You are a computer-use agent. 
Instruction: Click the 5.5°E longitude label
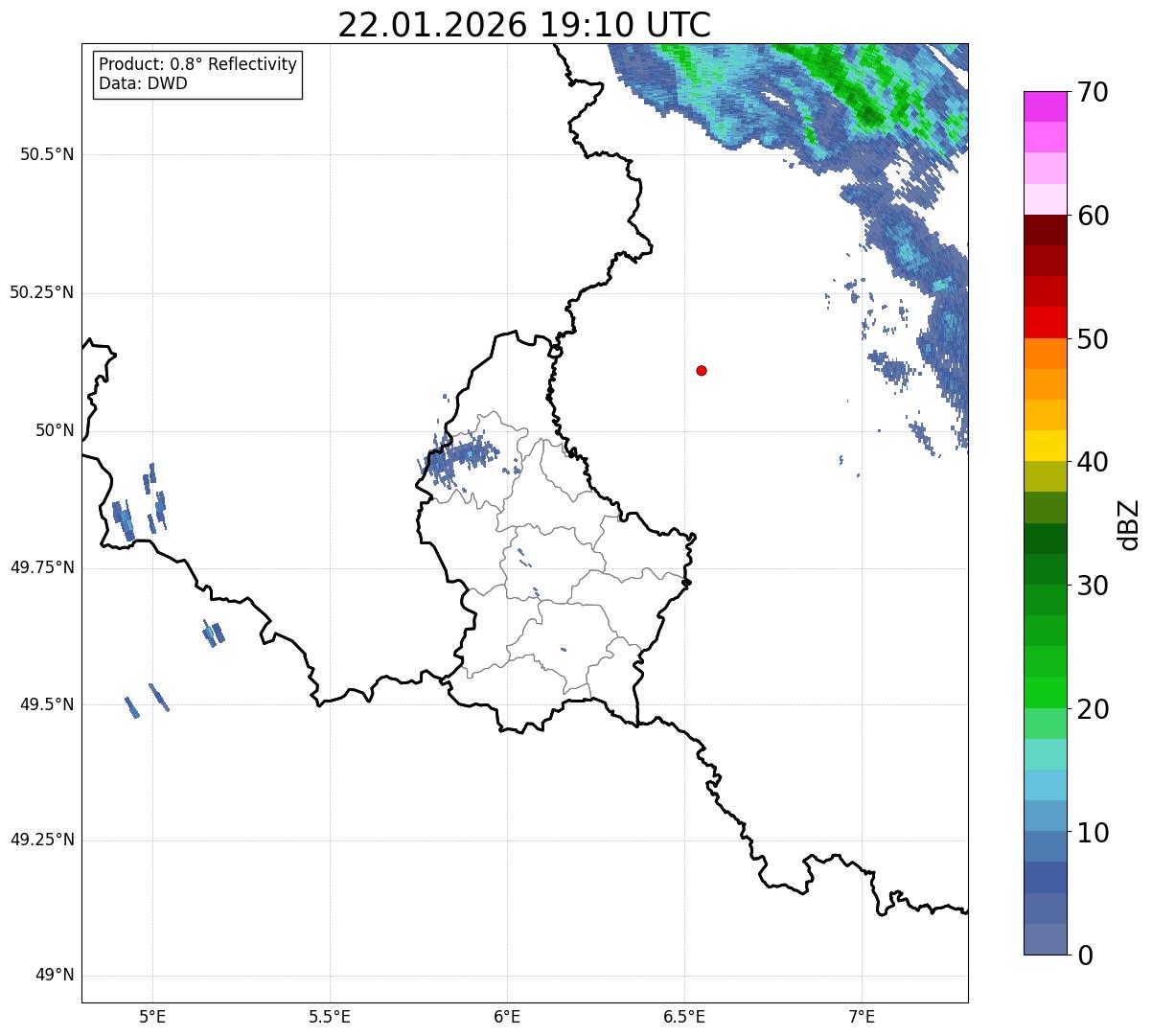[x=330, y=1017]
